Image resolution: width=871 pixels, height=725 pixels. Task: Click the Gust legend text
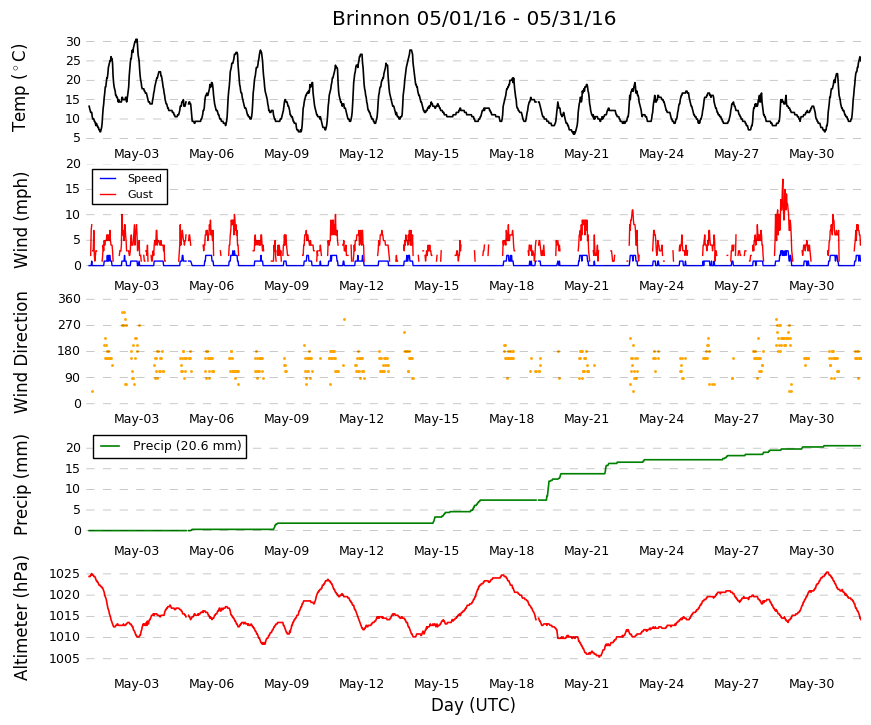[140, 194]
